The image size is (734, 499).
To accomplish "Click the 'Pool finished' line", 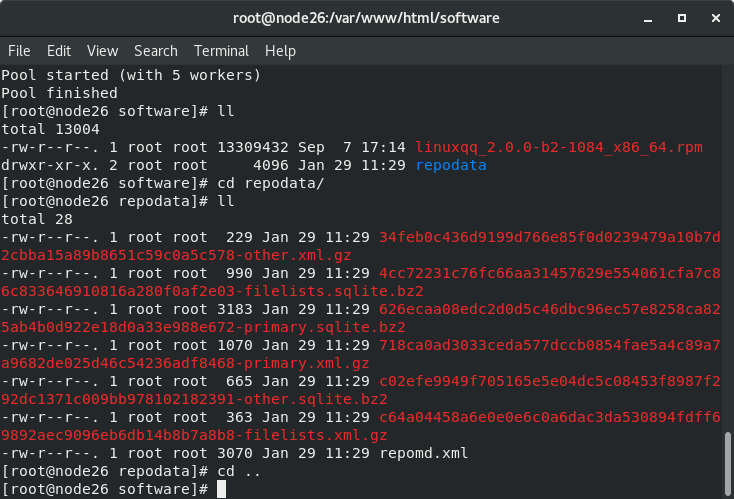I will pos(59,93).
